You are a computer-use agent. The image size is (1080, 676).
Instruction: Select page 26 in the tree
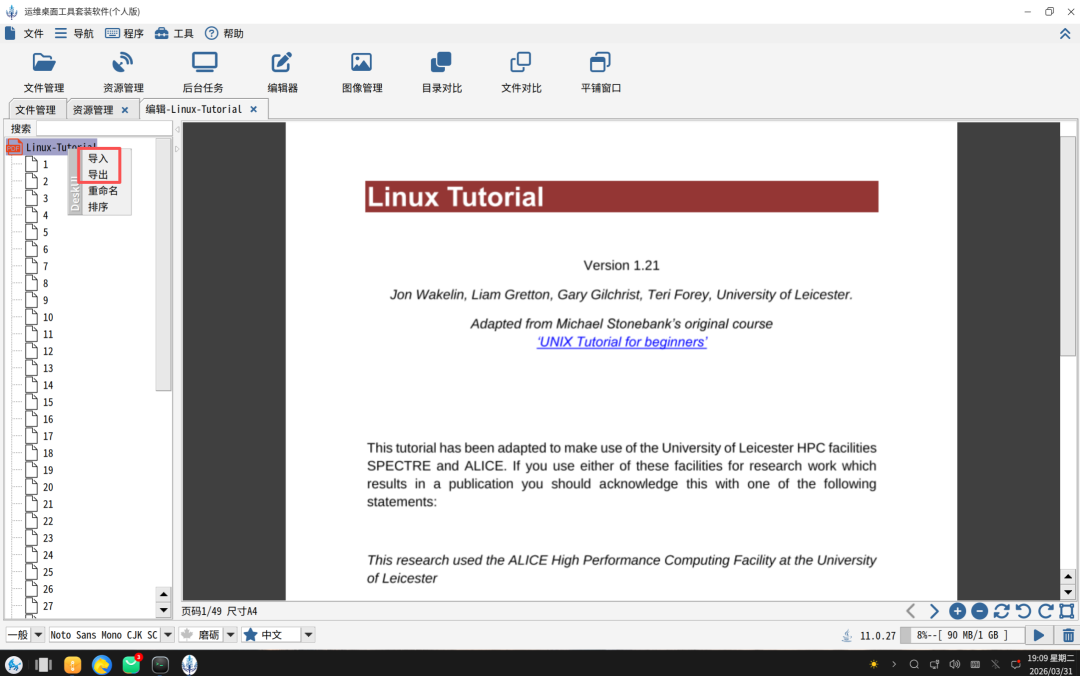(x=40, y=589)
